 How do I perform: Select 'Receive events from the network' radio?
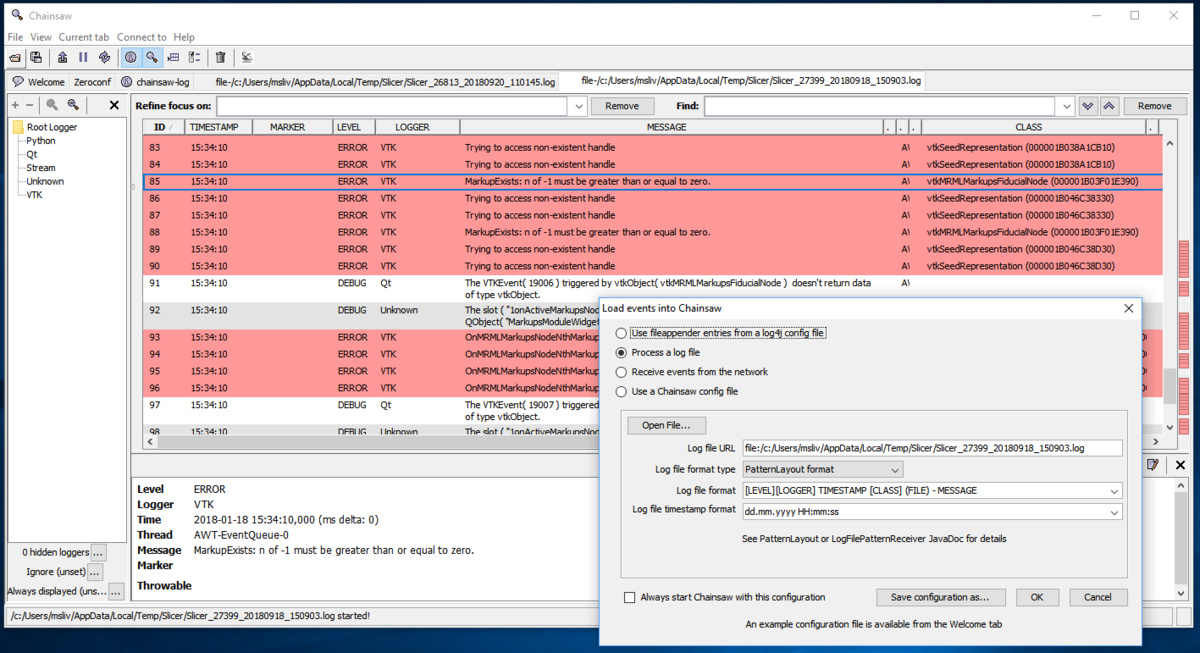pyautogui.click(x=622, y=372)
